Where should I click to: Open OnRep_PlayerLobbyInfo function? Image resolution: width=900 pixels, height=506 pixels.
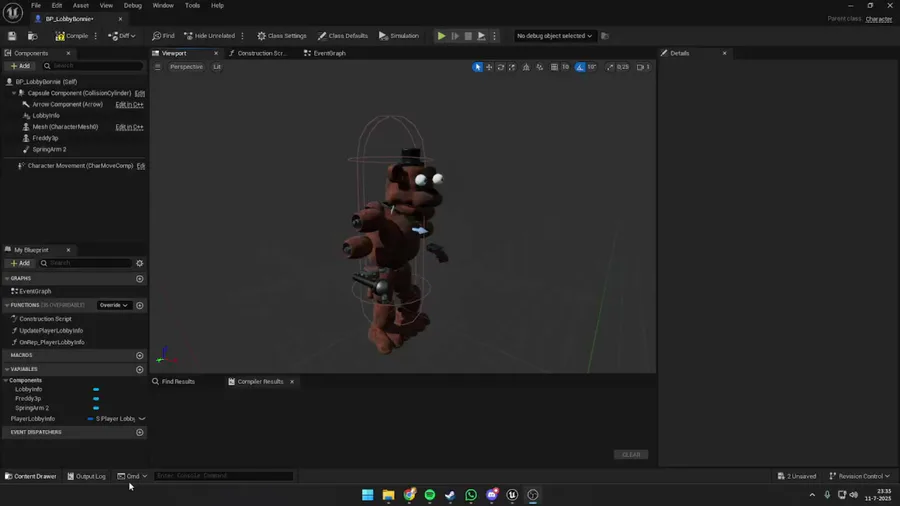click(x=52, y=342)
